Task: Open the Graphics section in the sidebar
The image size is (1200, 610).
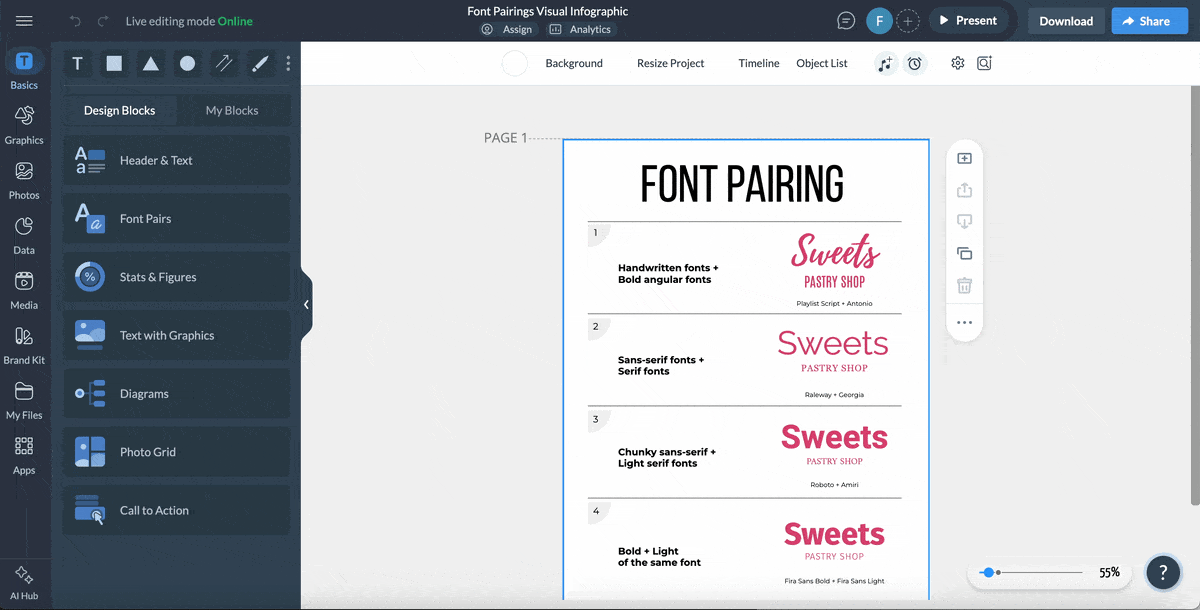Action: click(x=24, y=124)
